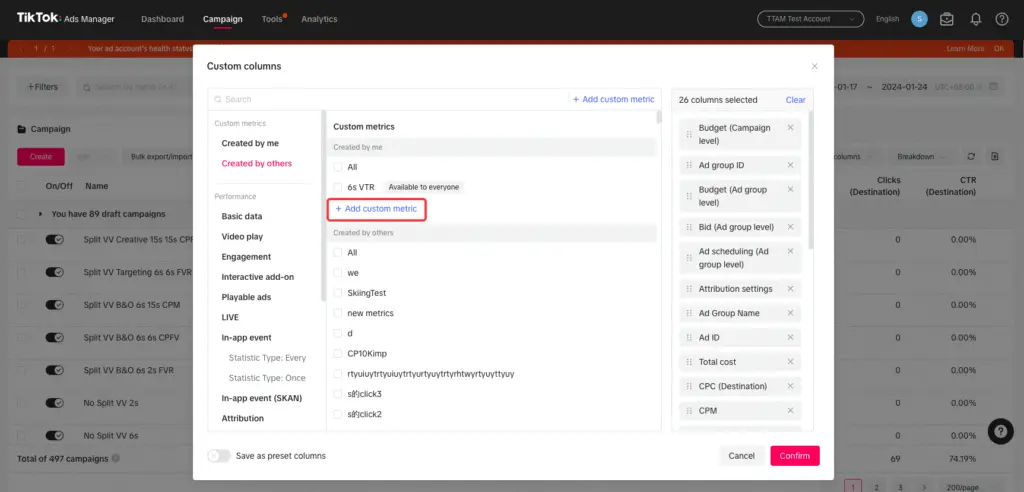Screen dimensions: 1024x492
Task: Open the help question mark icon
Action: [1002, 19]
